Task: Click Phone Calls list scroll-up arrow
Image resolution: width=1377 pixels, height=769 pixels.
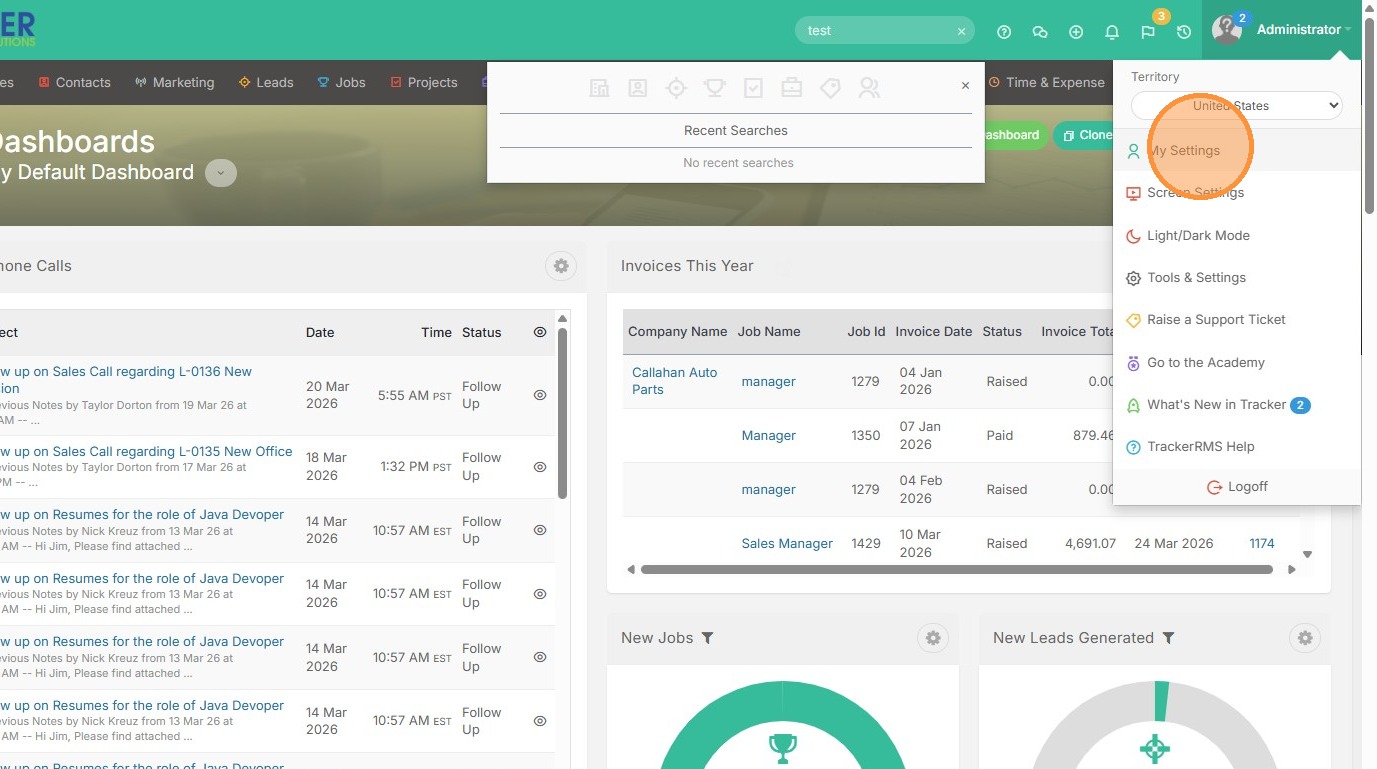Action: 563,319
